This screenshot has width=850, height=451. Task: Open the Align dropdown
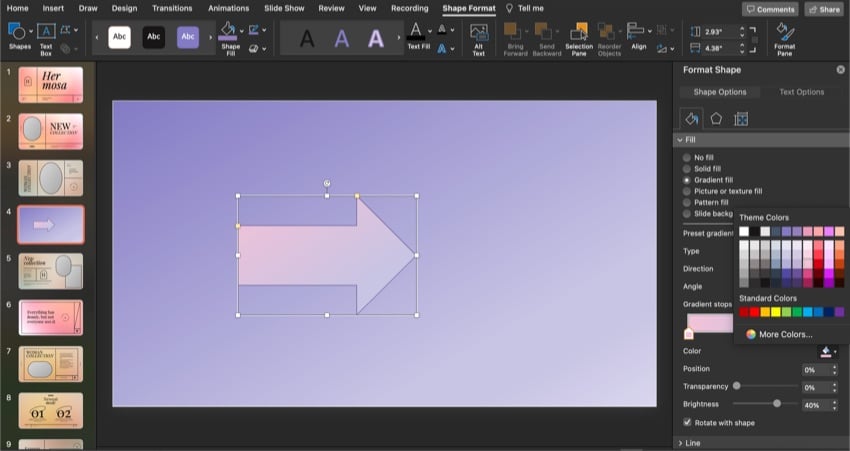639,37
